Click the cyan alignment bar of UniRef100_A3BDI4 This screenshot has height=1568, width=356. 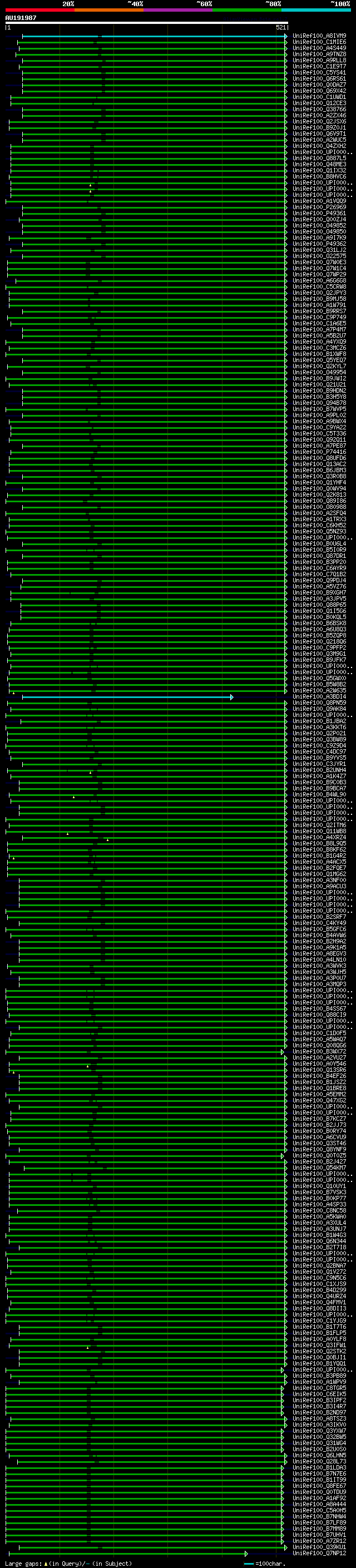pos(127,697)
